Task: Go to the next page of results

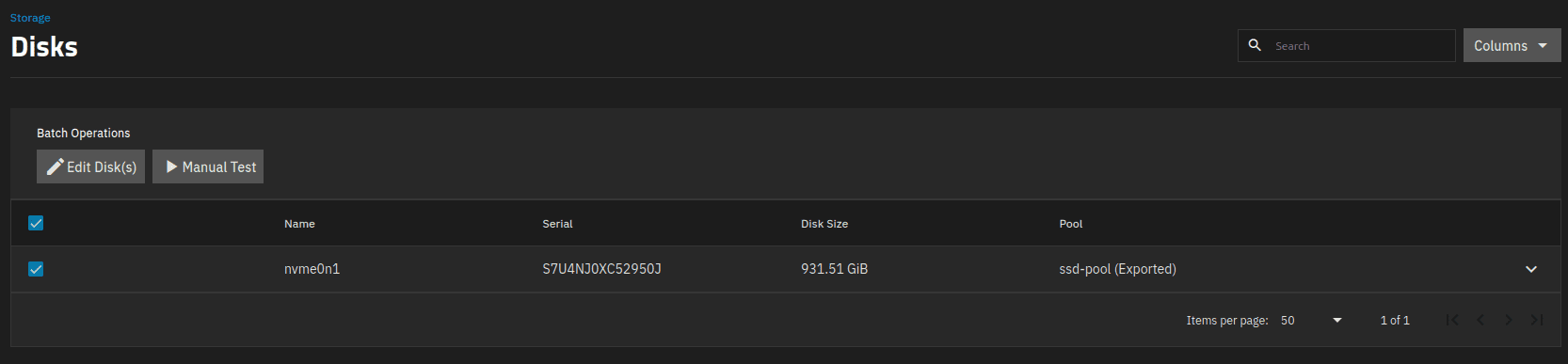Action: (1509, 320)
